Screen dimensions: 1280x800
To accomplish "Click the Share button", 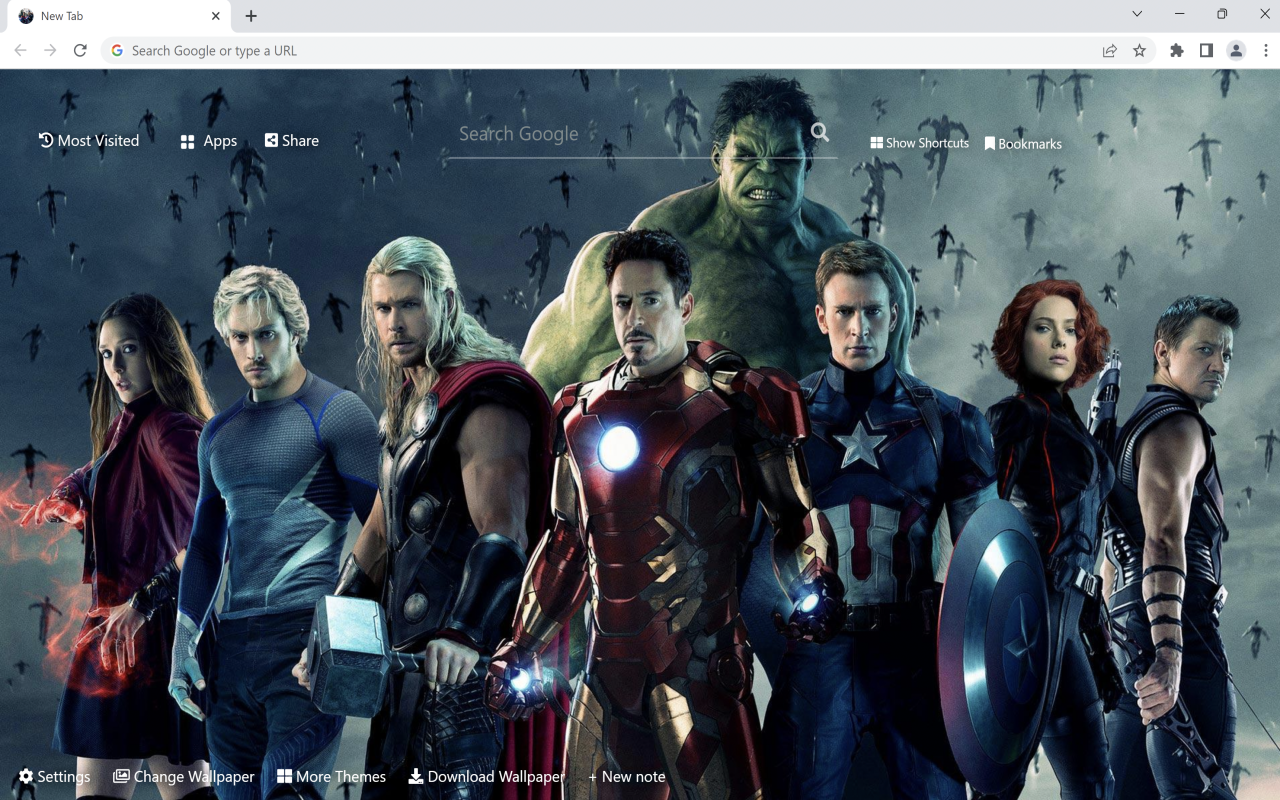I will 291,141.
